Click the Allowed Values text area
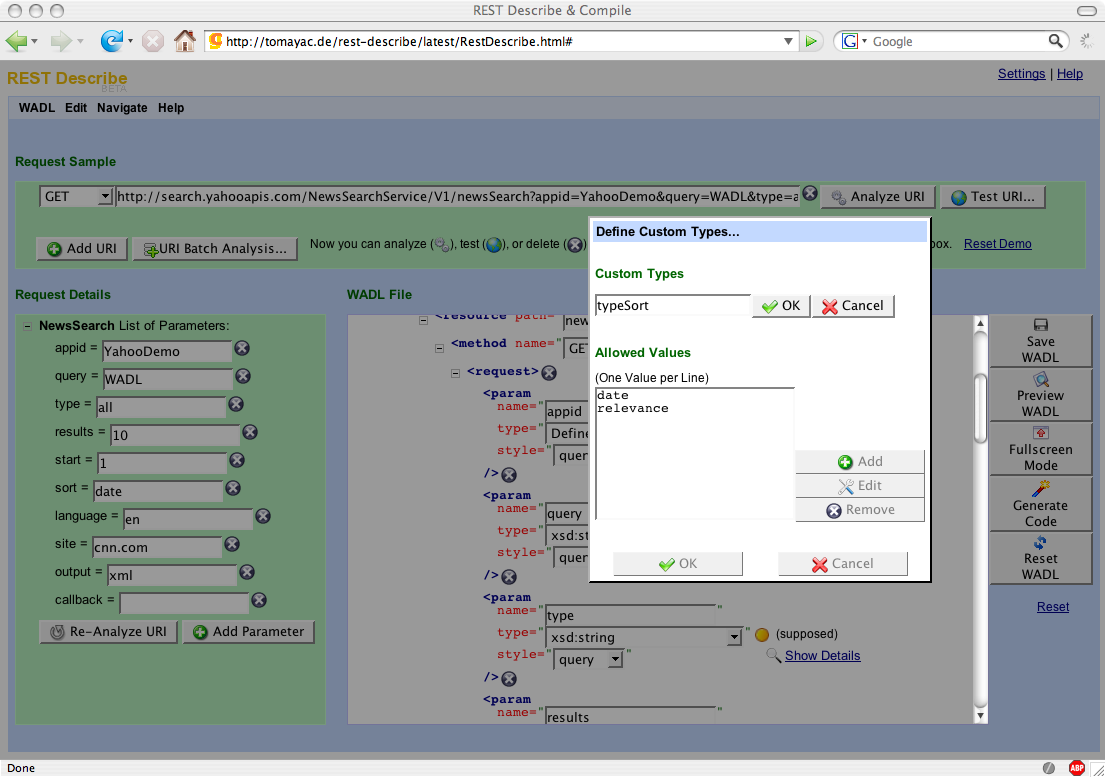Viewport: 1105px width, 777px height. click(694, 454)
